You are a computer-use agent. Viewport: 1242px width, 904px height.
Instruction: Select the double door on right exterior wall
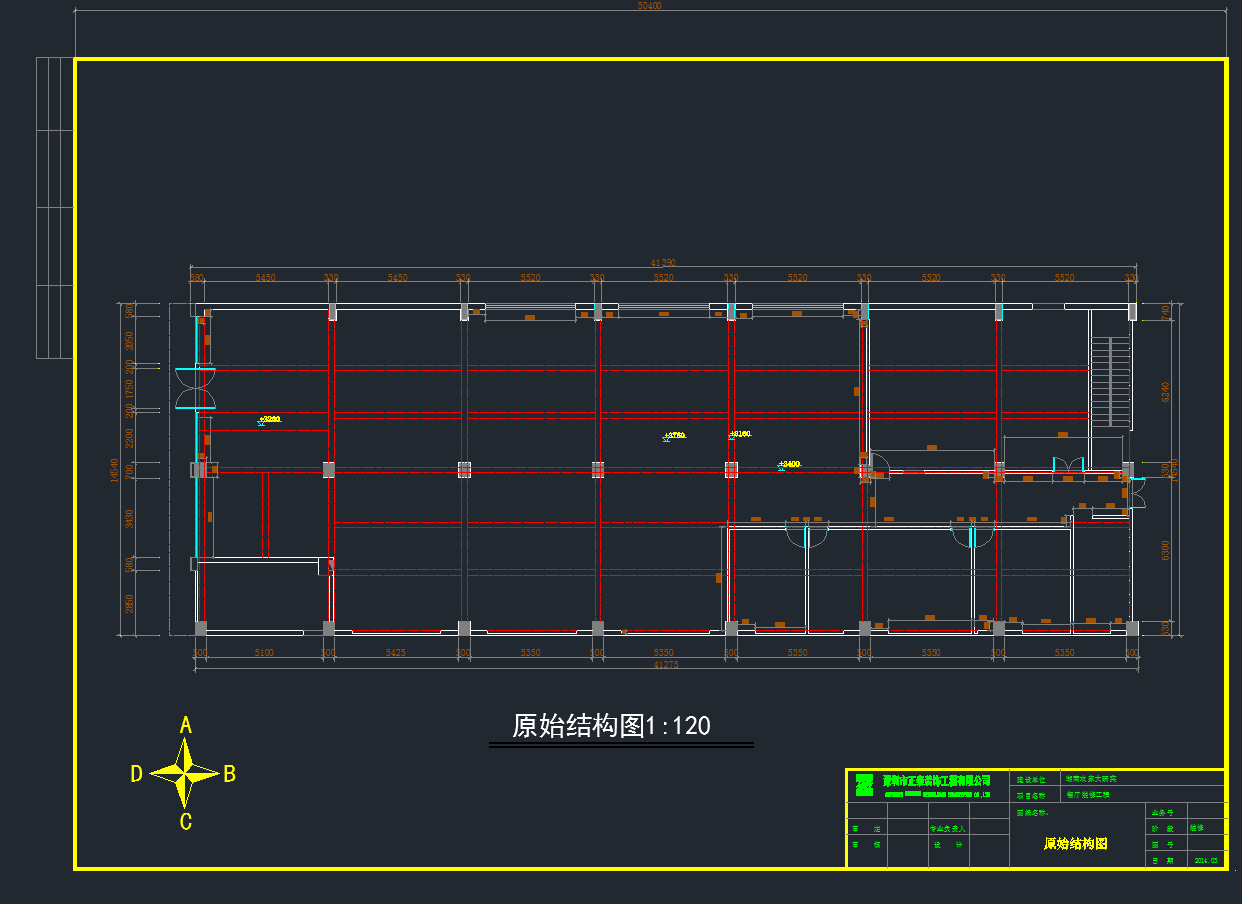pyautogui.click(x=1137, y=490)
